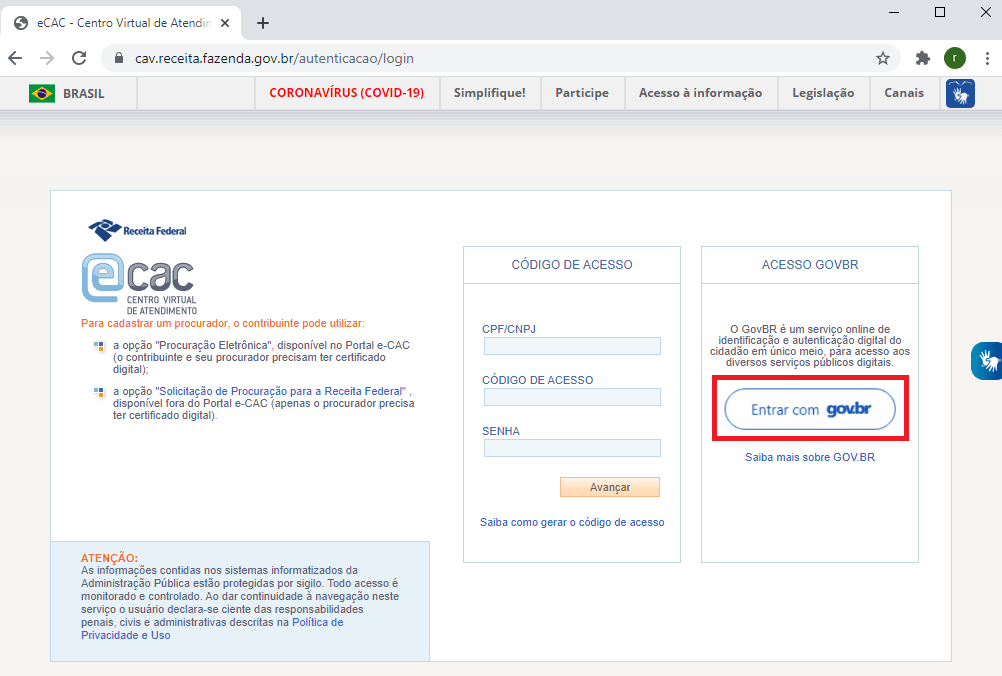Open the Chrome three-dot menu
The image size is (1002, 676).
pyautogui.click(x=988, y=58)
